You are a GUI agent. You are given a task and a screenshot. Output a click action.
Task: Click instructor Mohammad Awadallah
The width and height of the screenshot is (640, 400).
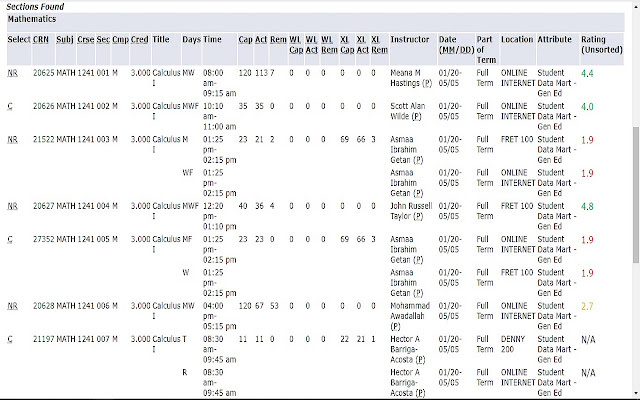(410, 316)
